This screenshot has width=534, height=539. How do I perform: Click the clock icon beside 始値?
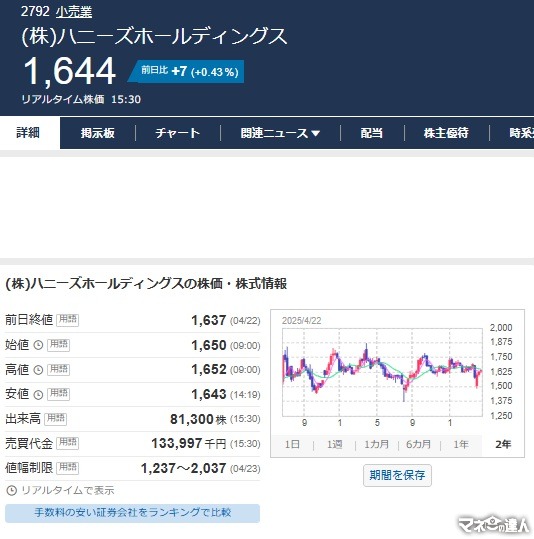(38, 345)
